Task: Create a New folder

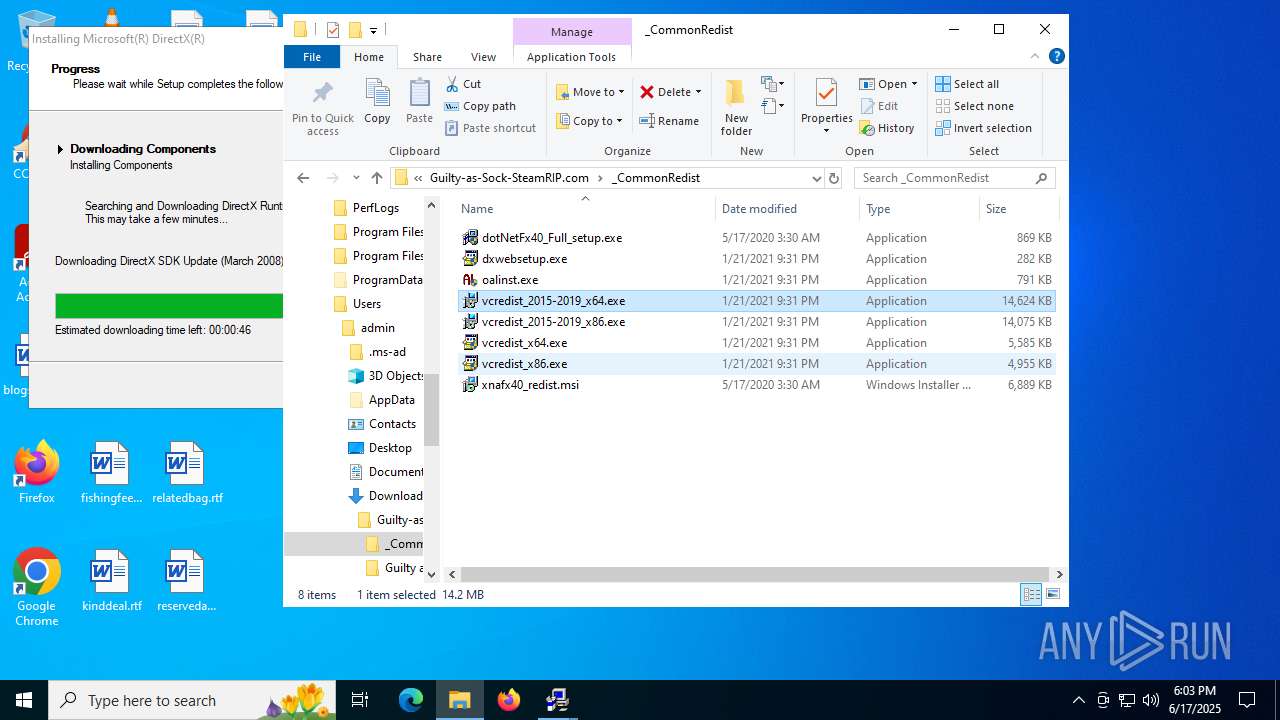Action: 736,107
